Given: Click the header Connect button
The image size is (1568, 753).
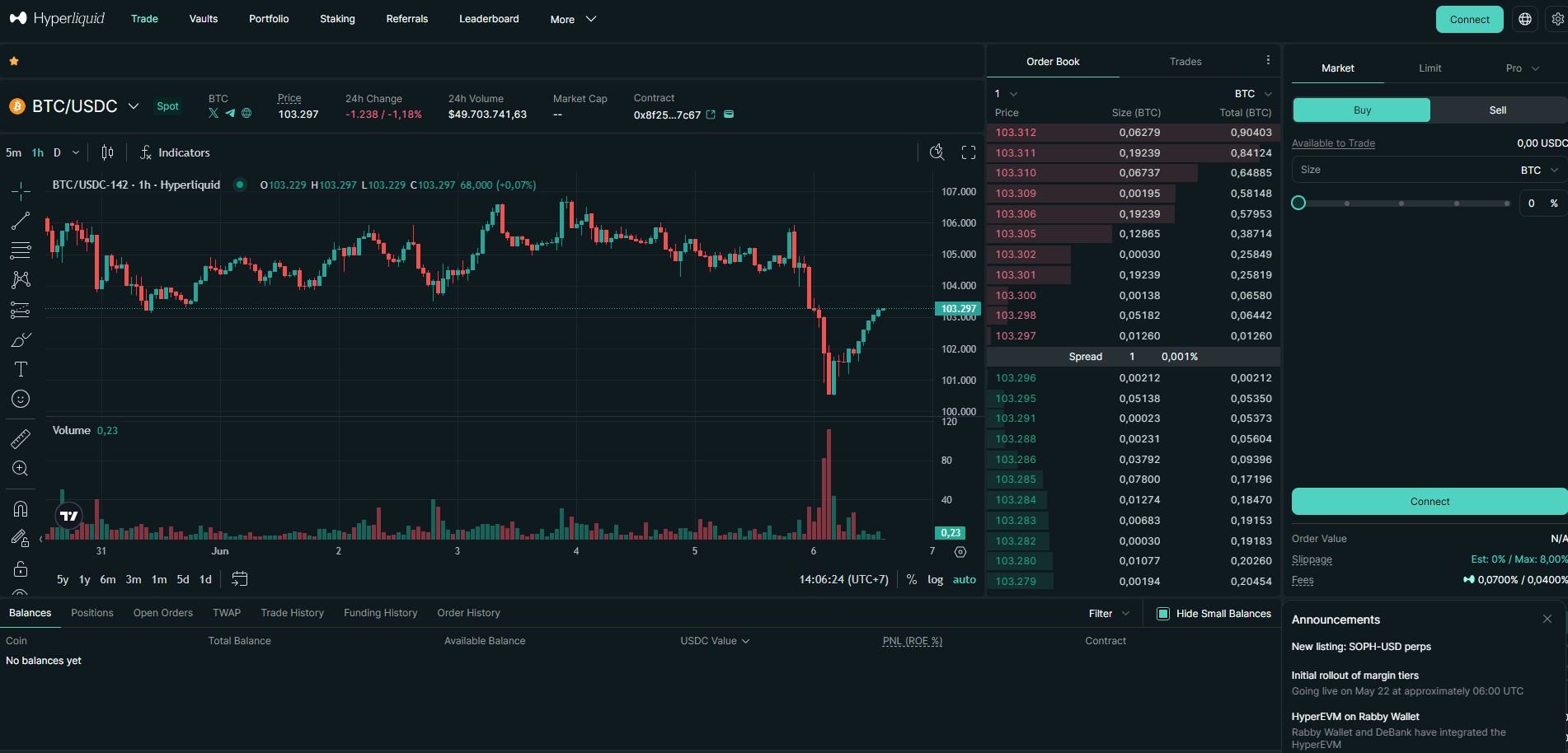Looking at the screenshot, I should click(x=1470, y=19).
